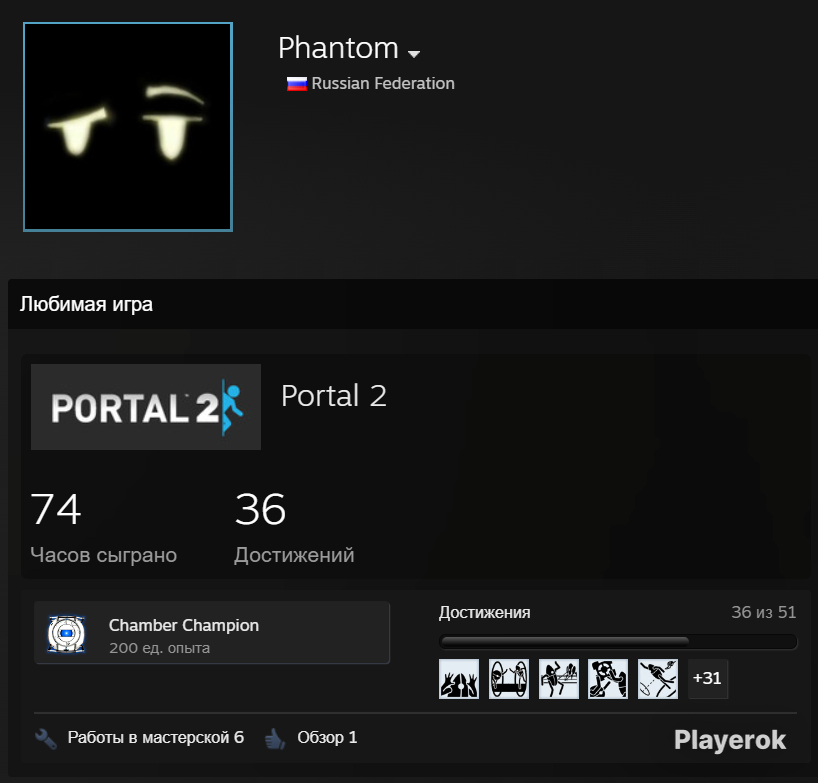Click the Russian Federation location text
Image resolution: width=818 pixels, height=783 pixels.
(383, 83)
